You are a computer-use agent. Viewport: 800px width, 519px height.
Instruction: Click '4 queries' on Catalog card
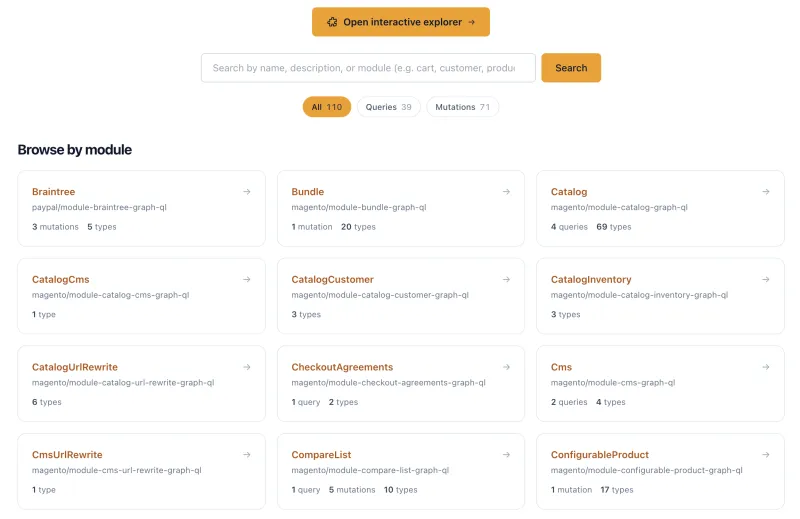pos(569,227)
